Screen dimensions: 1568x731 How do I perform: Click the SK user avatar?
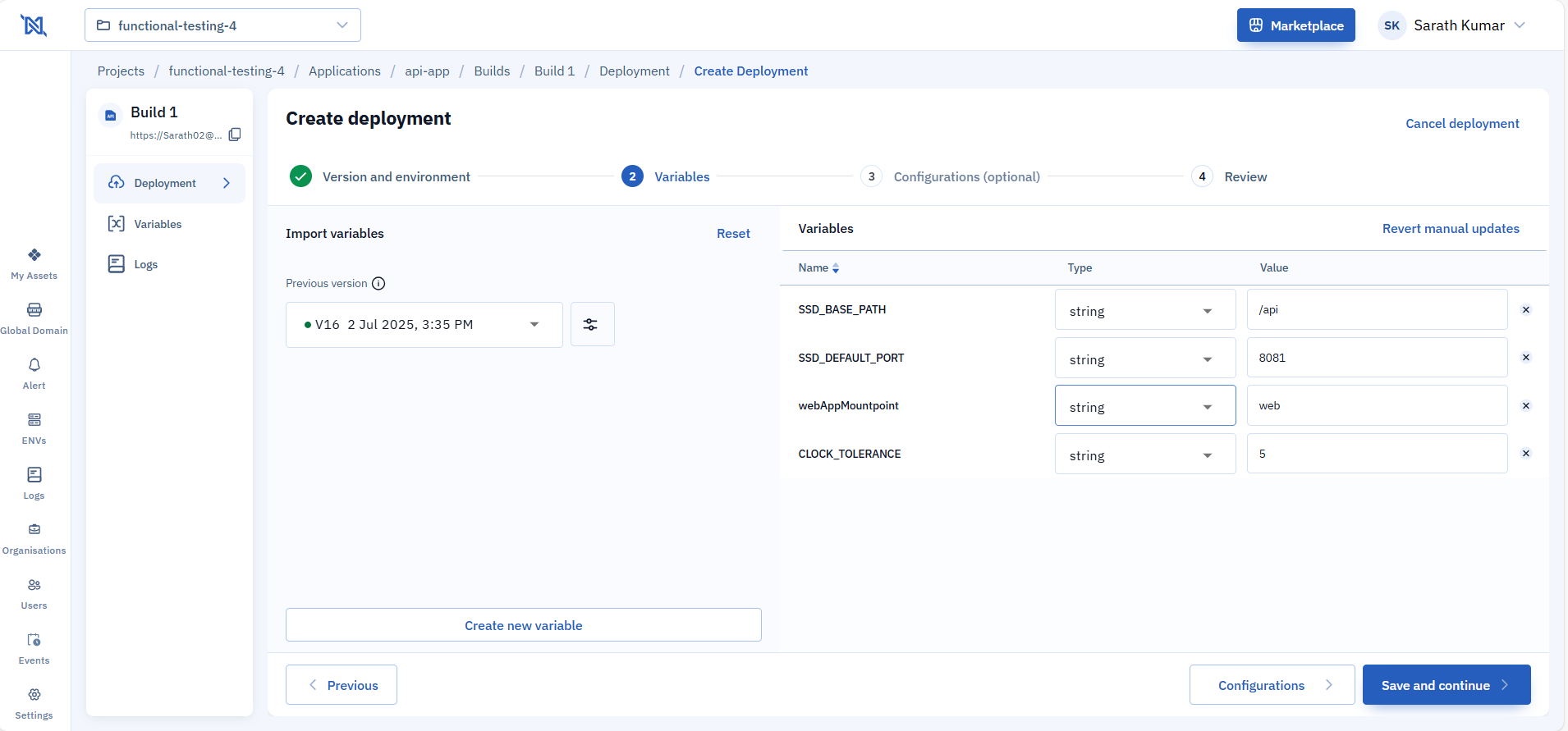coord(1391,25)
